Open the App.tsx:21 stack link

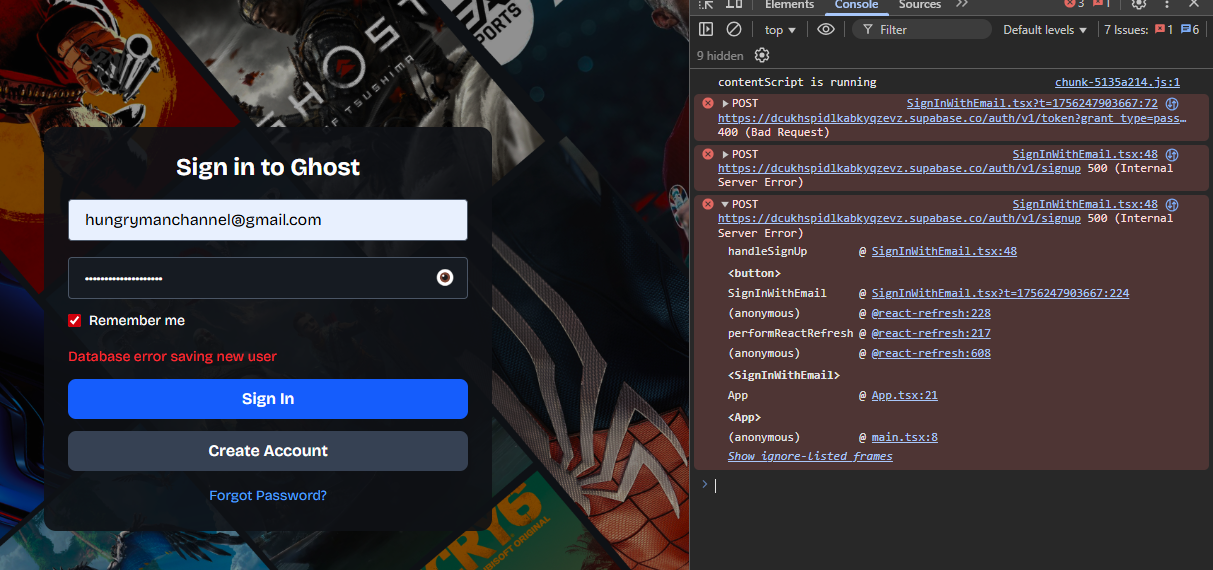[x=904, y=395]
